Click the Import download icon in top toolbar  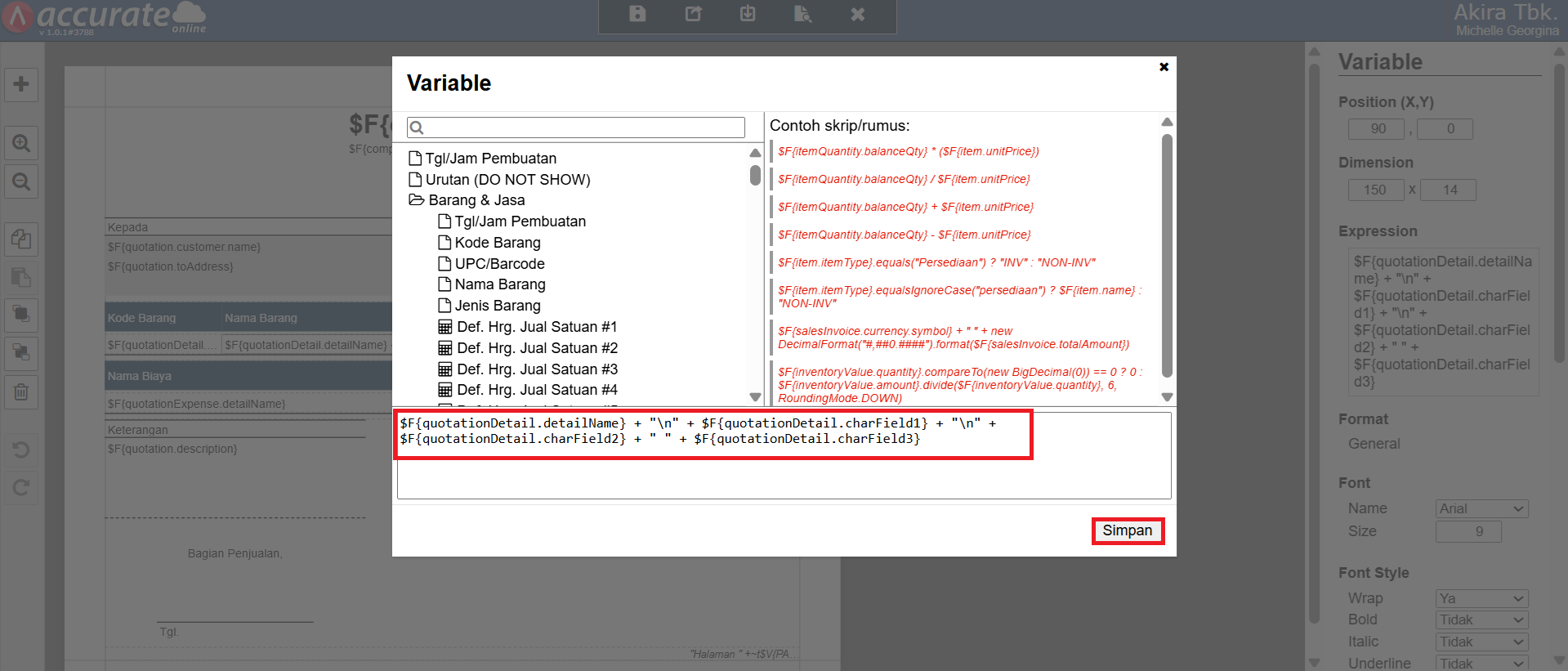(748, 14)
